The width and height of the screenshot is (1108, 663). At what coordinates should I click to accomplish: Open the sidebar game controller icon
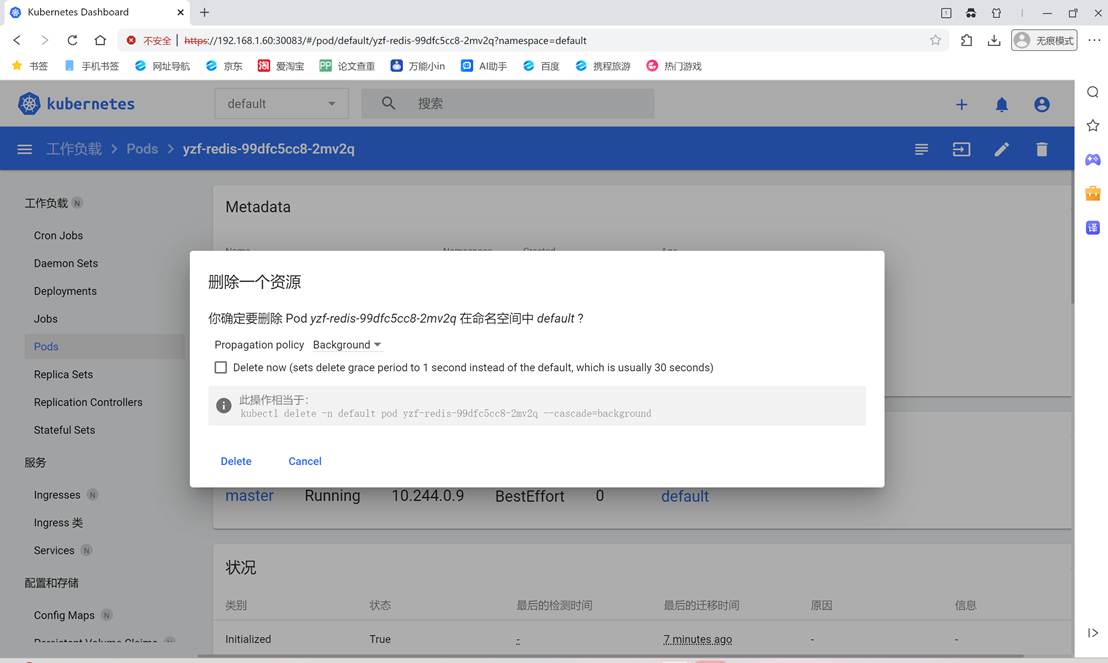[1092, 159]
